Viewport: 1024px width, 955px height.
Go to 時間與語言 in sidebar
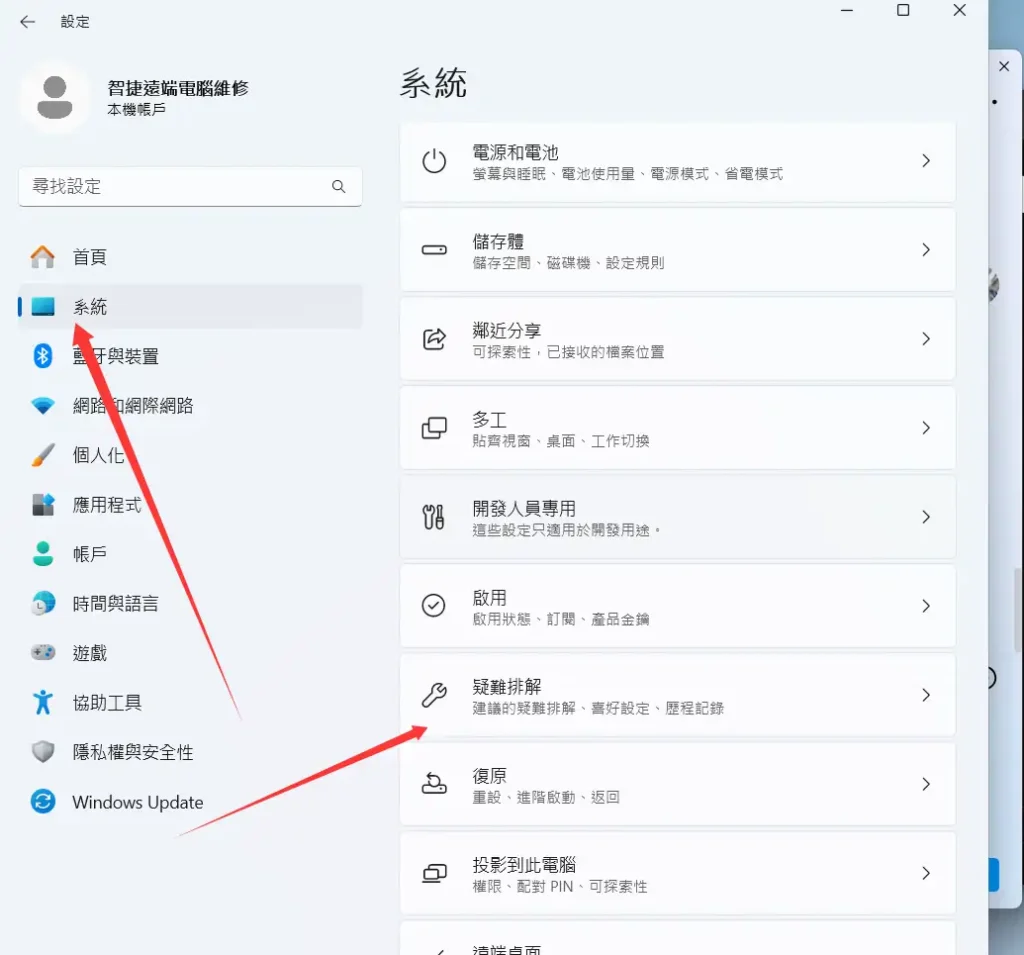[x=115, y=604]
